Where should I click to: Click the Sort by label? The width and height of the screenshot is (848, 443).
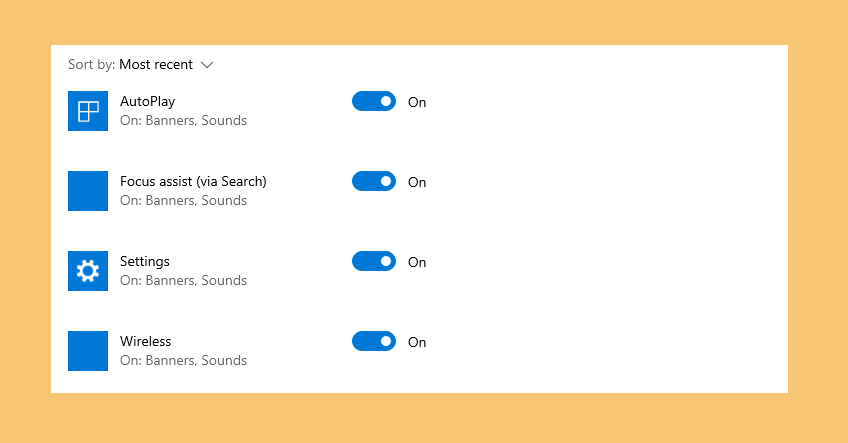91,64
